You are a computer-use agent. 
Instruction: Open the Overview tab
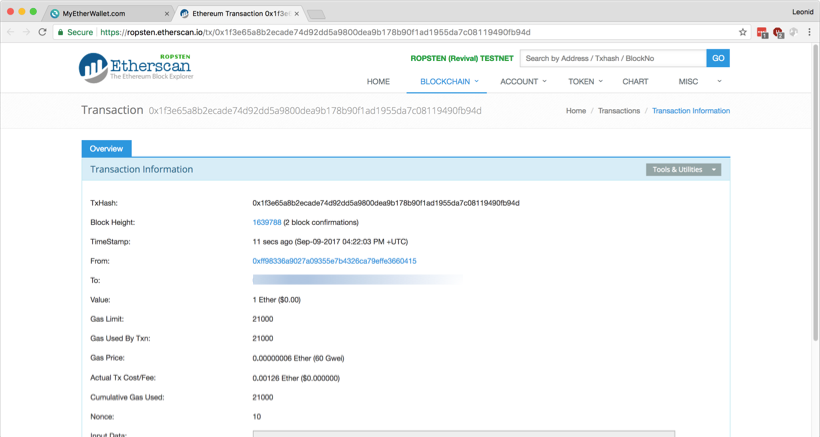click(106, 148)
